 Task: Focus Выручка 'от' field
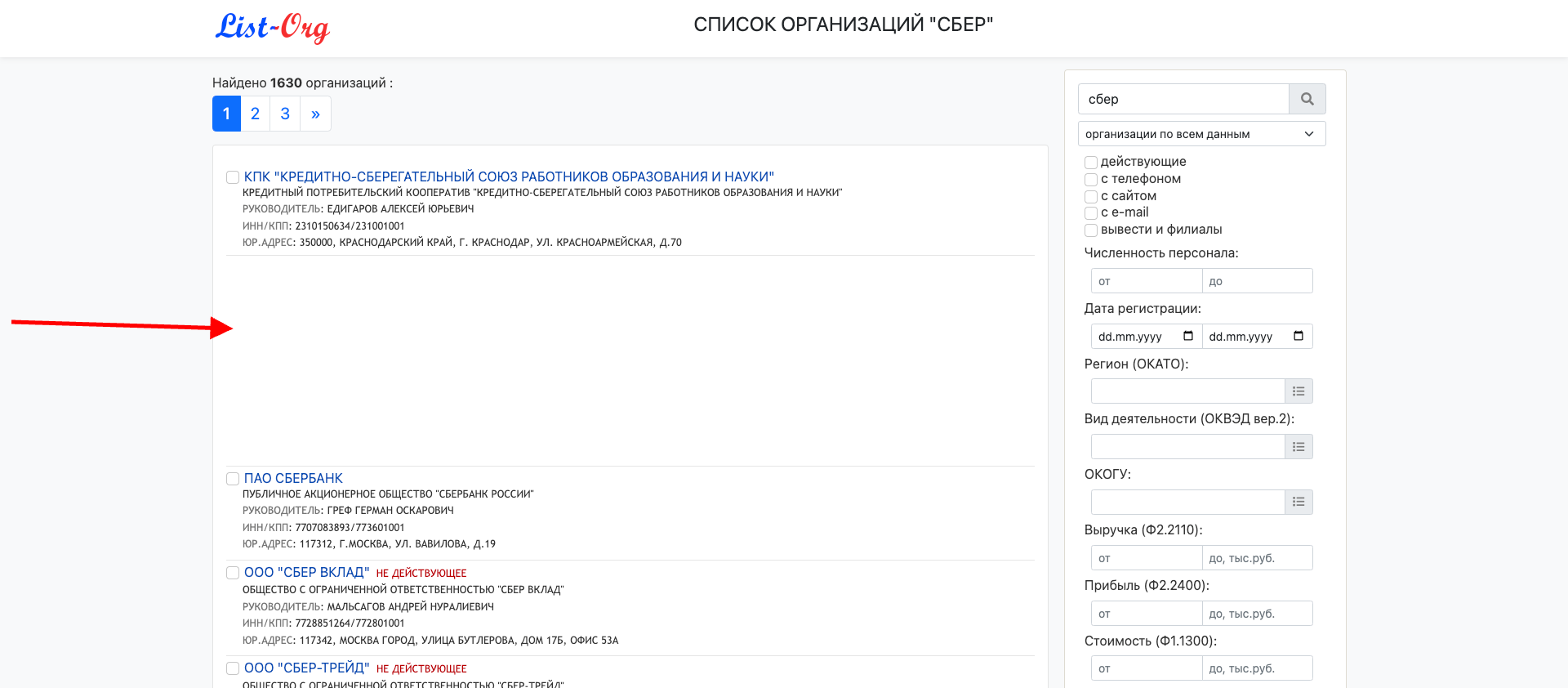pyautogui.click(x=1147, y=558)
